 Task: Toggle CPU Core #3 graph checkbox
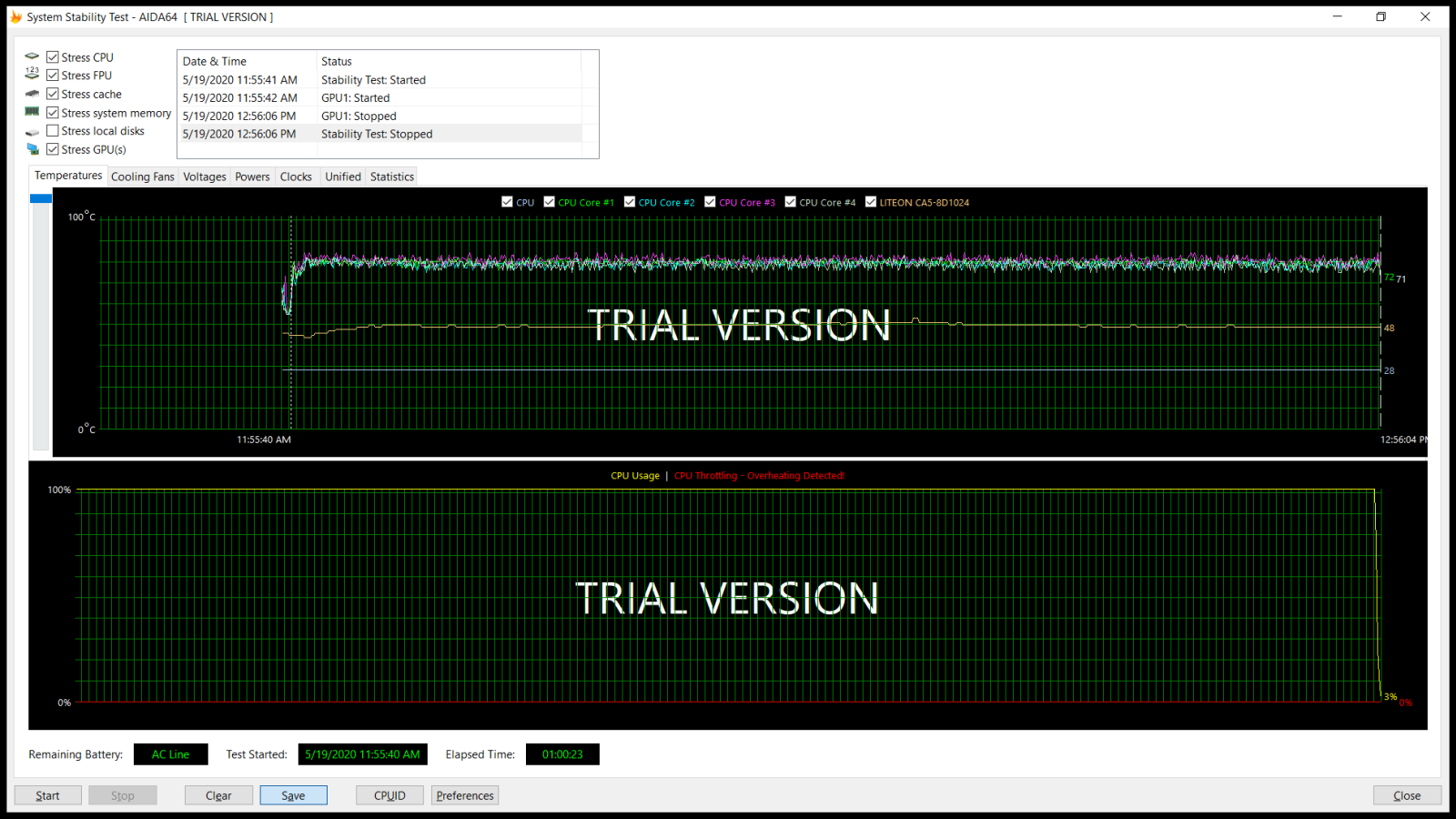[x=710, y=202]
